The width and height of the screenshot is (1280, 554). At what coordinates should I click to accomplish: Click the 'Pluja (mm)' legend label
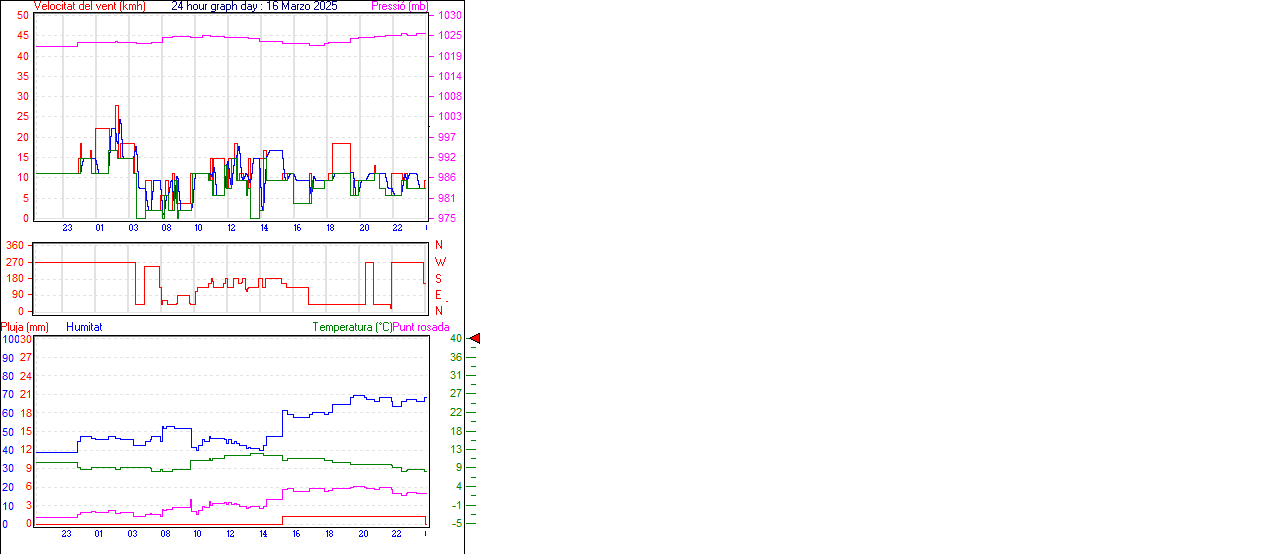(x=25, y=327)
